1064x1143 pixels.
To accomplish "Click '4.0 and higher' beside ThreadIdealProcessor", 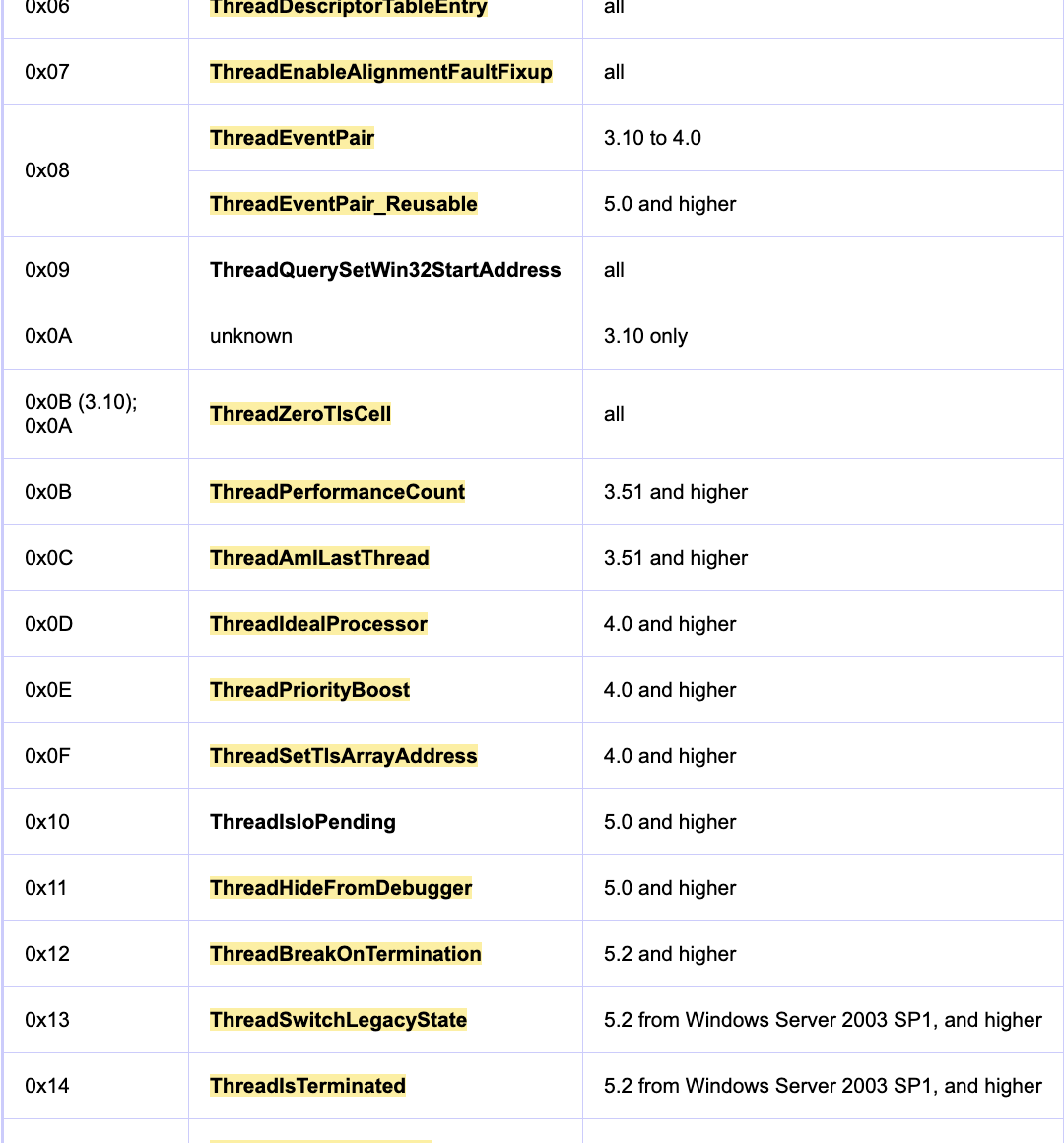I will (x=670, y=624).
